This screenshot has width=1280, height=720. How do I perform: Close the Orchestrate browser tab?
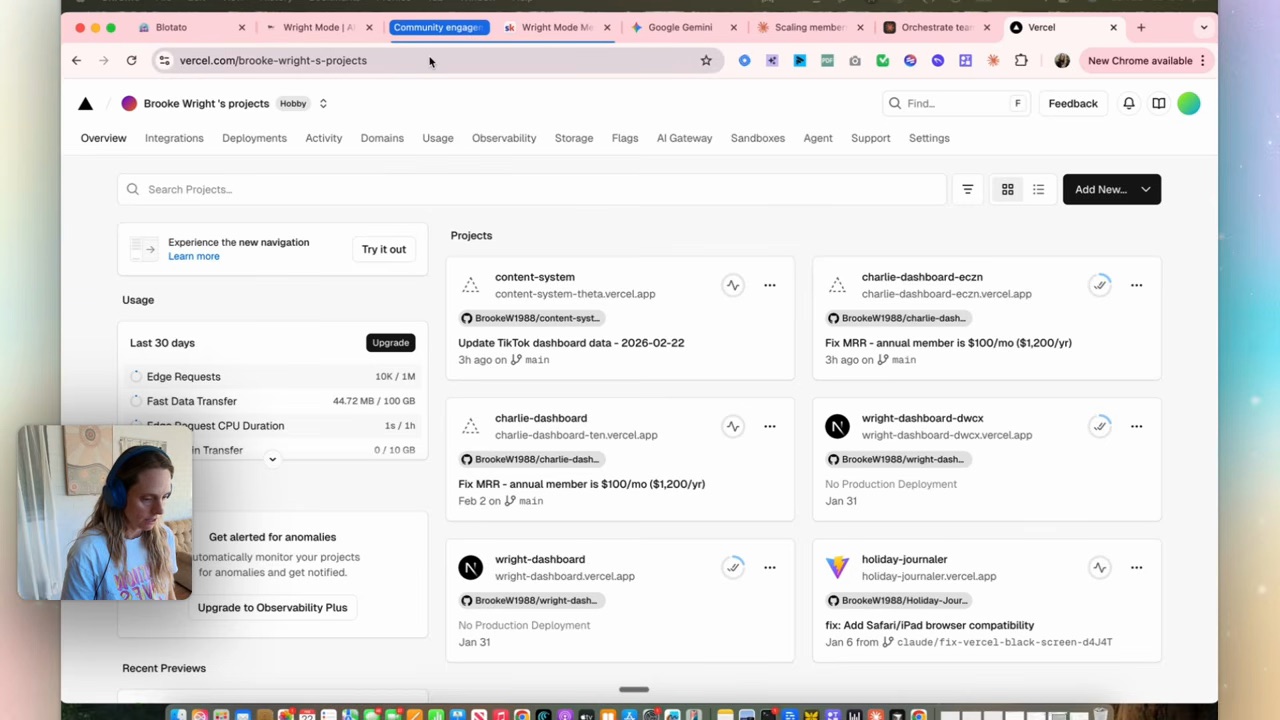[987, 27]
